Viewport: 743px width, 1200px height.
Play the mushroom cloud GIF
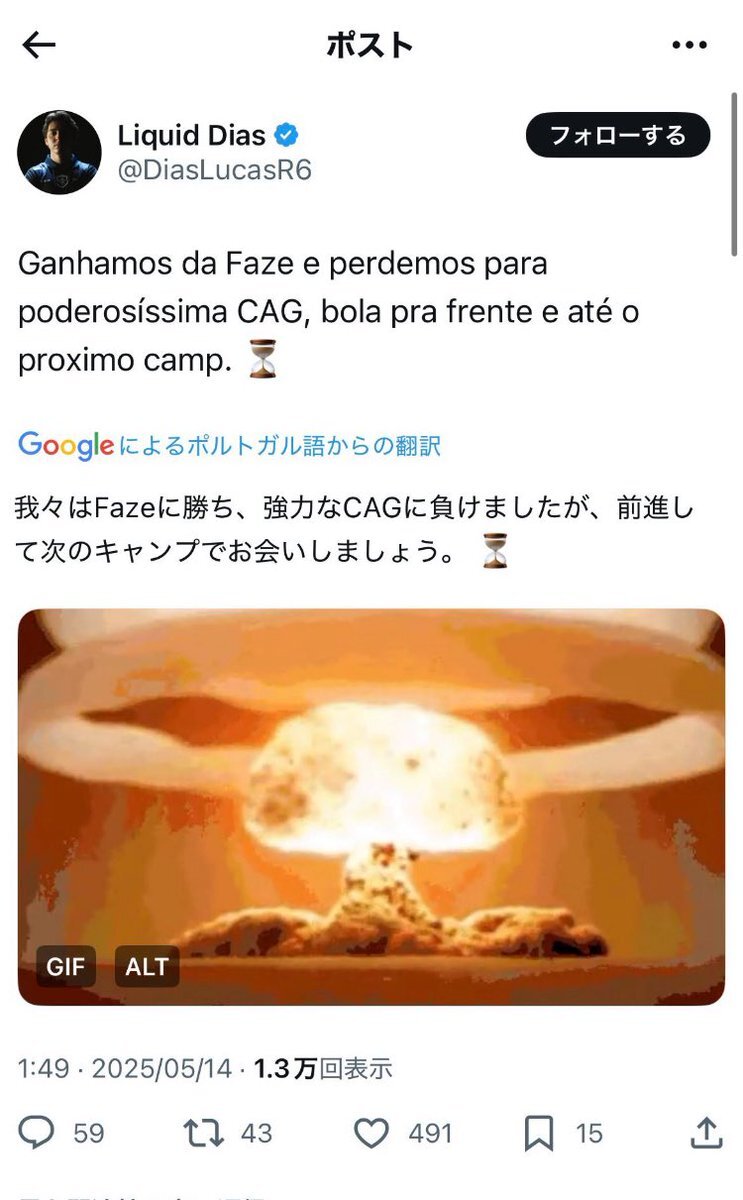371,806
